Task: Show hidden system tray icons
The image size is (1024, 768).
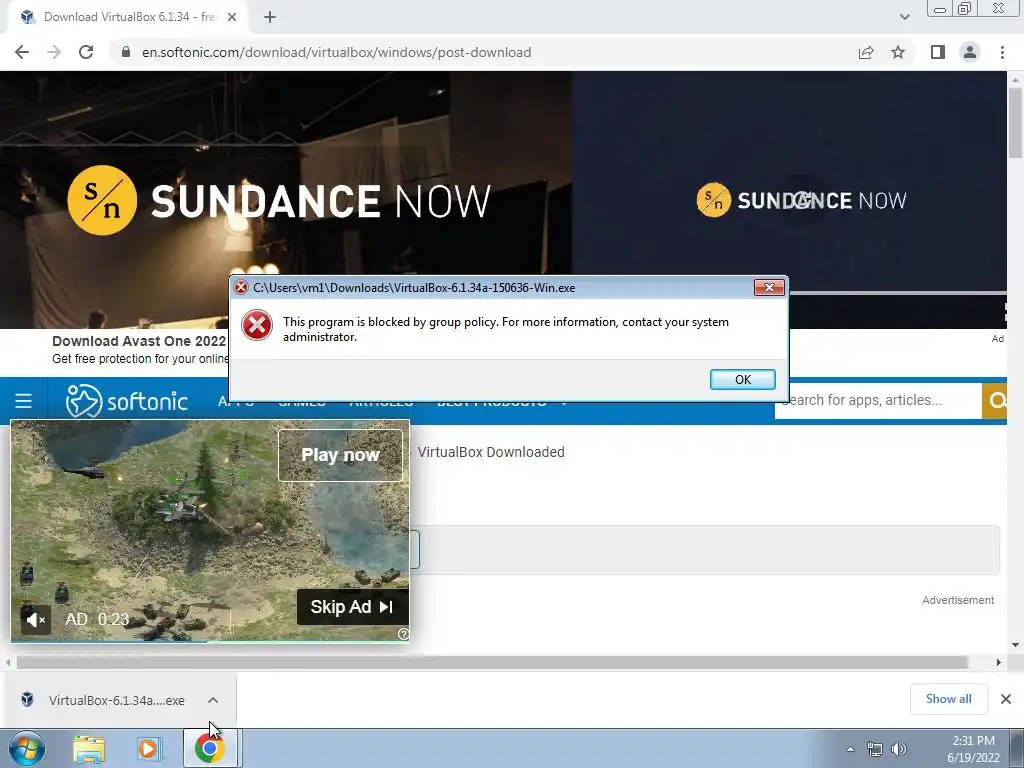Action: pos(850,749)
